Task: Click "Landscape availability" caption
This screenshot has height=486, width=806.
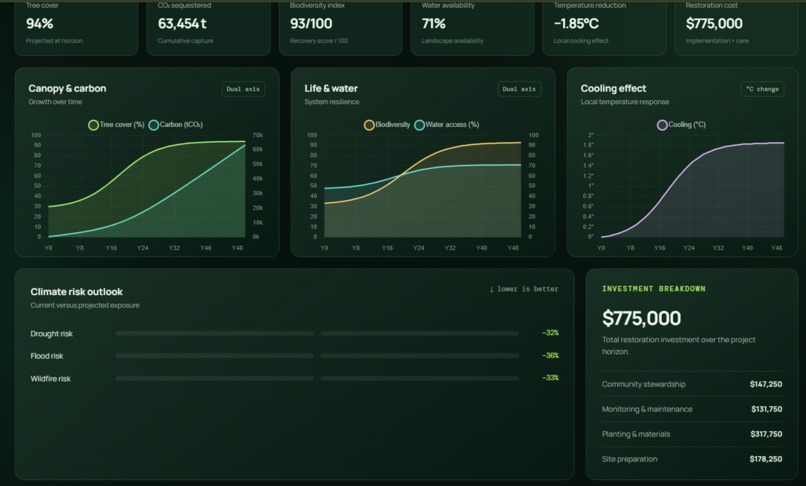Action: pyautogui.click(x=452, y=41)
